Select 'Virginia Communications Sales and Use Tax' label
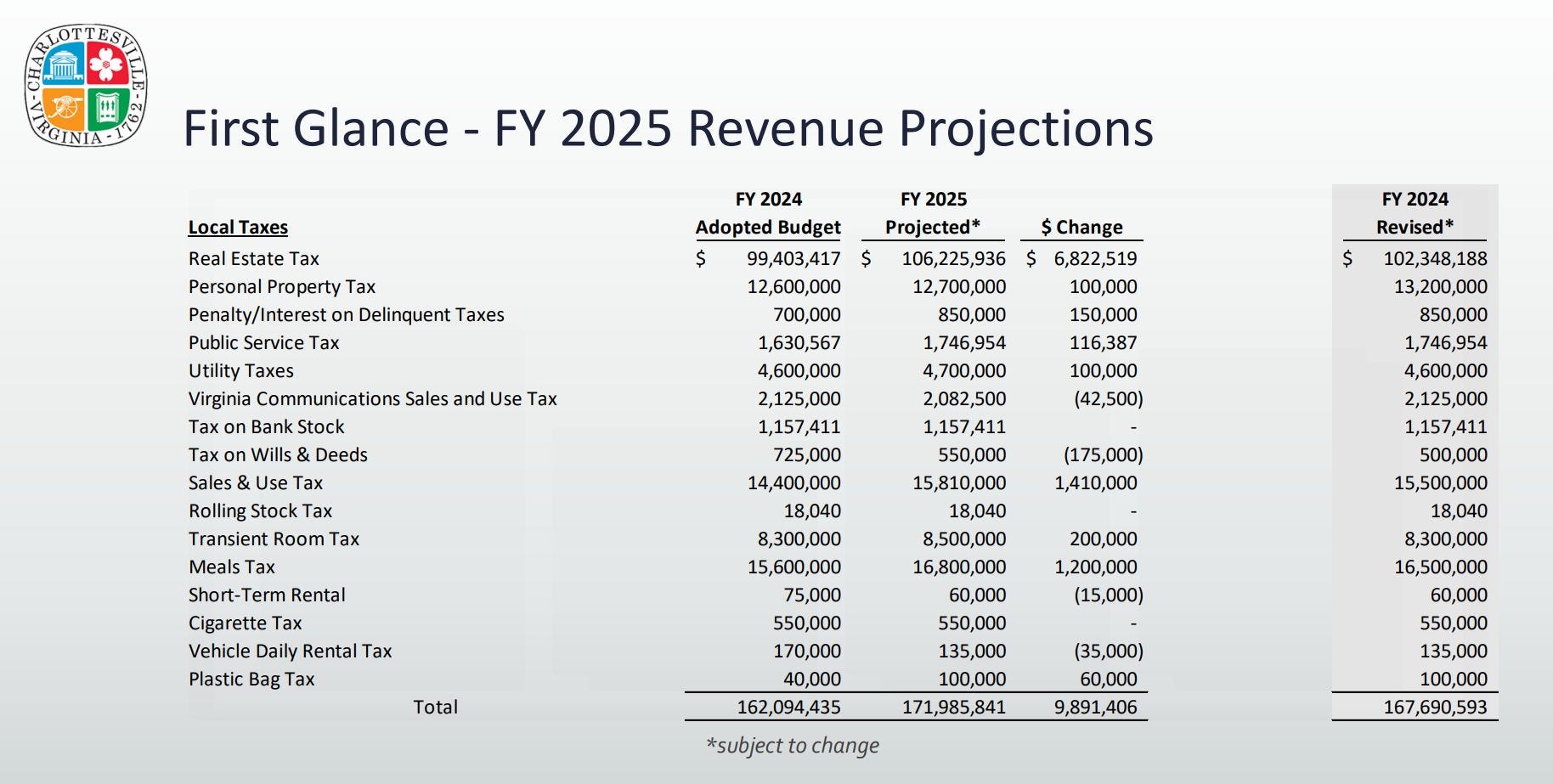 click(373, 398)
